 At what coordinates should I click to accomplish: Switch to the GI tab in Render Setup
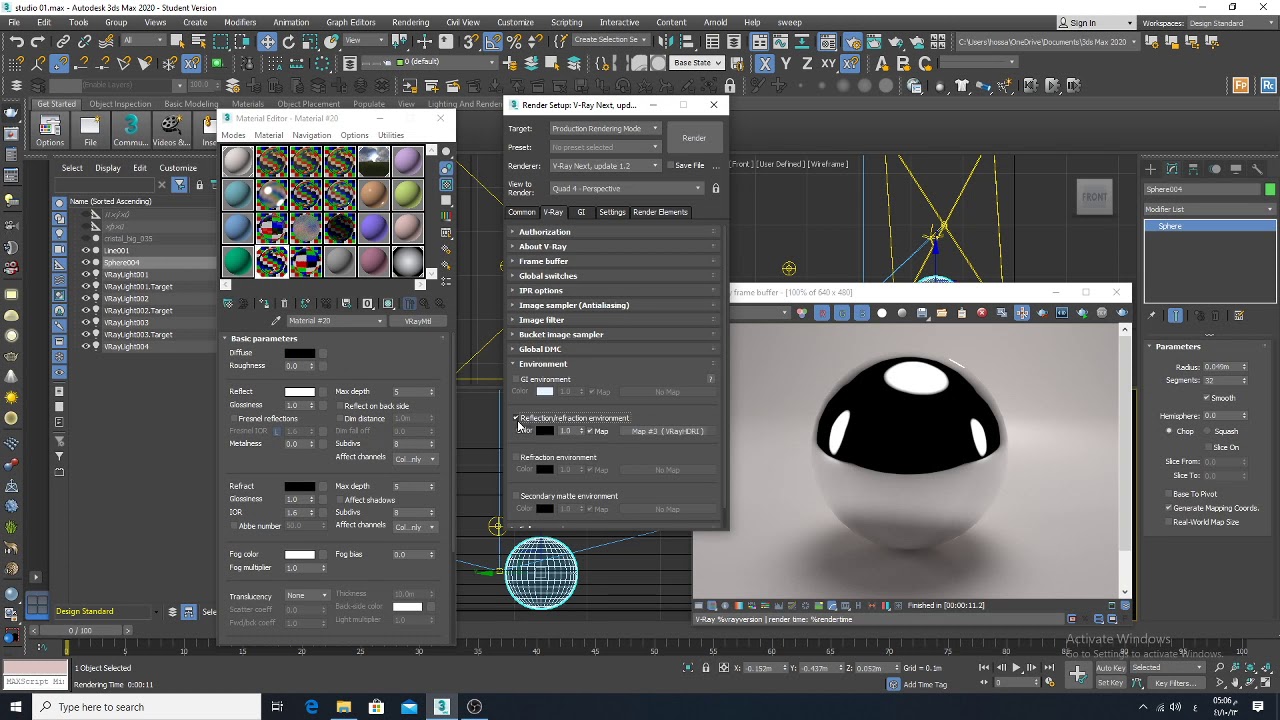click(581, 212)
